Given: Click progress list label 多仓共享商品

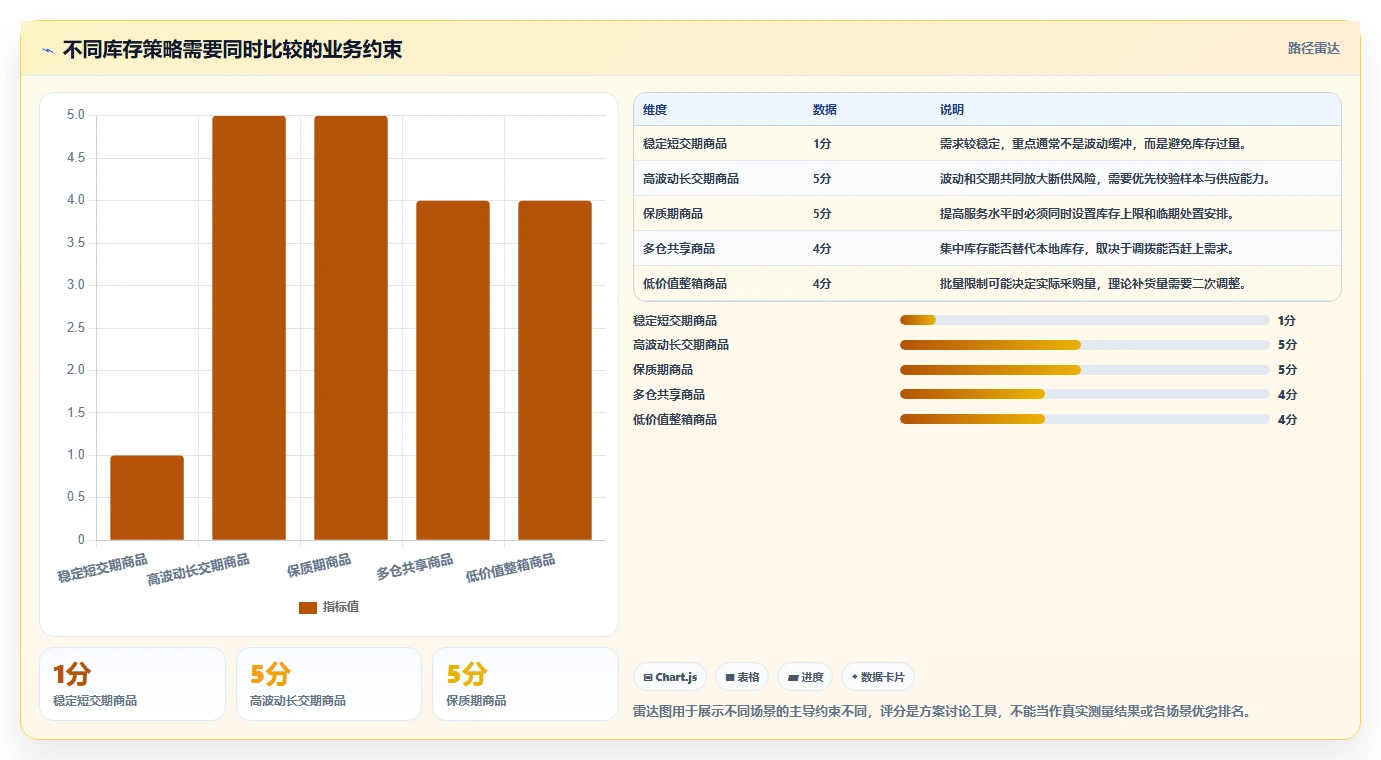Looking at the screenshot, I should [x=669, y=395].
